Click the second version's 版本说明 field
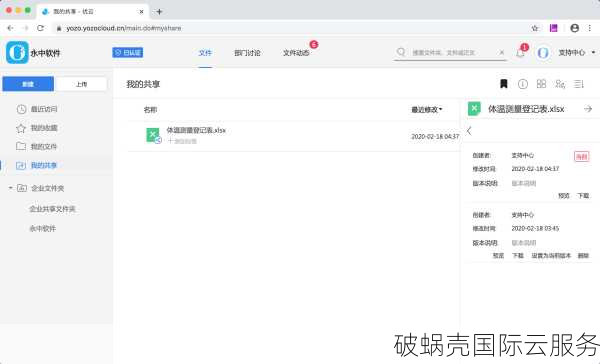600x364 pixels. pyautogui.click(x=524, y=243)
